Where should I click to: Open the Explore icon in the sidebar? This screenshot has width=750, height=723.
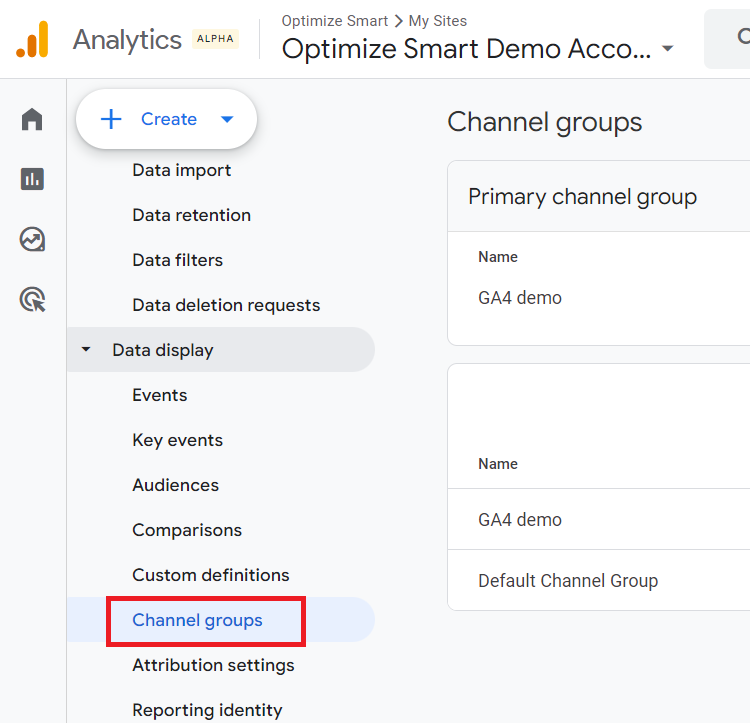pyautogui.click(x=32, y=239)
